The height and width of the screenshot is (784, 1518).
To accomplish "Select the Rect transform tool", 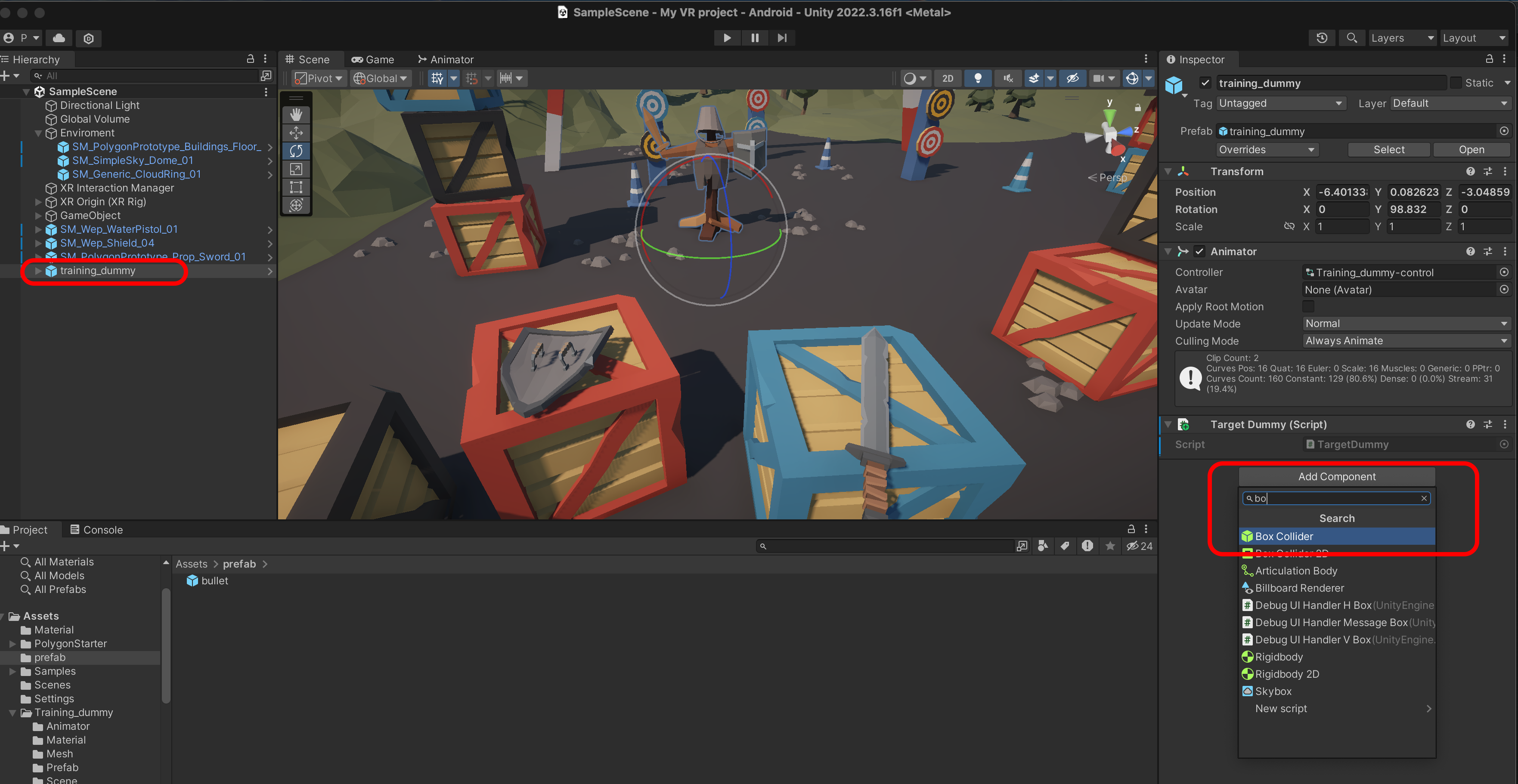I will click(296, 187).
